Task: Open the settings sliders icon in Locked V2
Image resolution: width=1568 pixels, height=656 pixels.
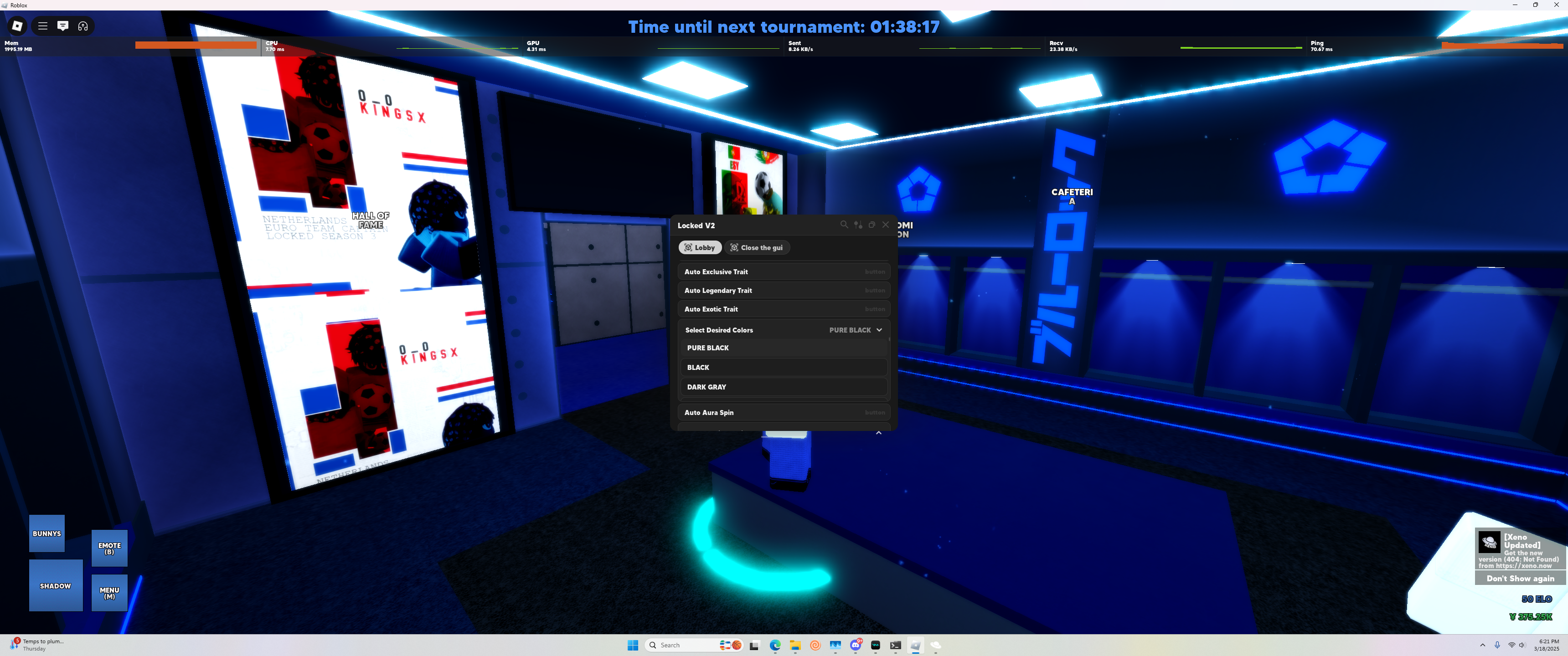Action: [858, 225]
